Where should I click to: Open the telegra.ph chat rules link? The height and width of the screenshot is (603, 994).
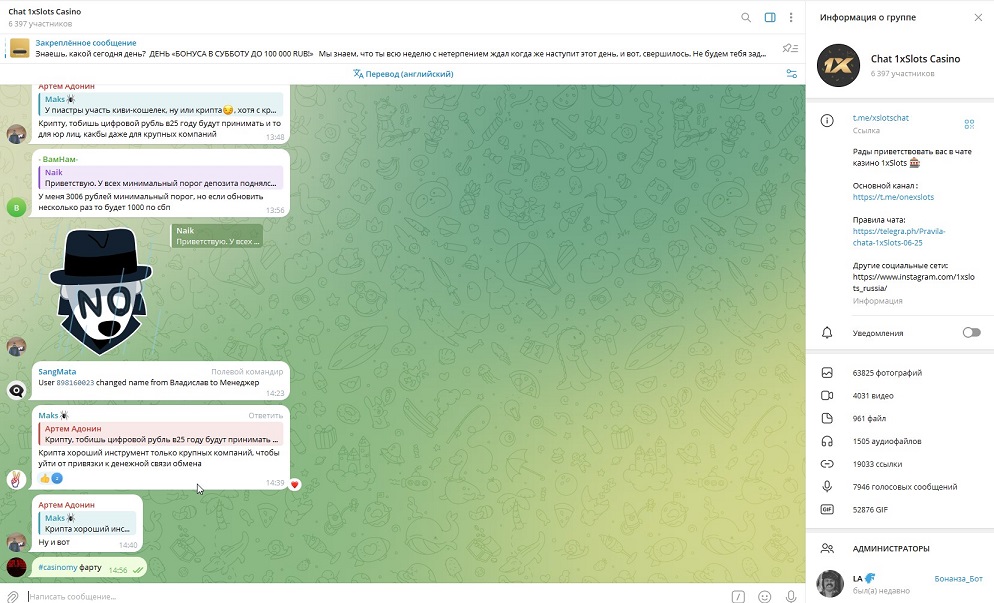coord(899,237)
